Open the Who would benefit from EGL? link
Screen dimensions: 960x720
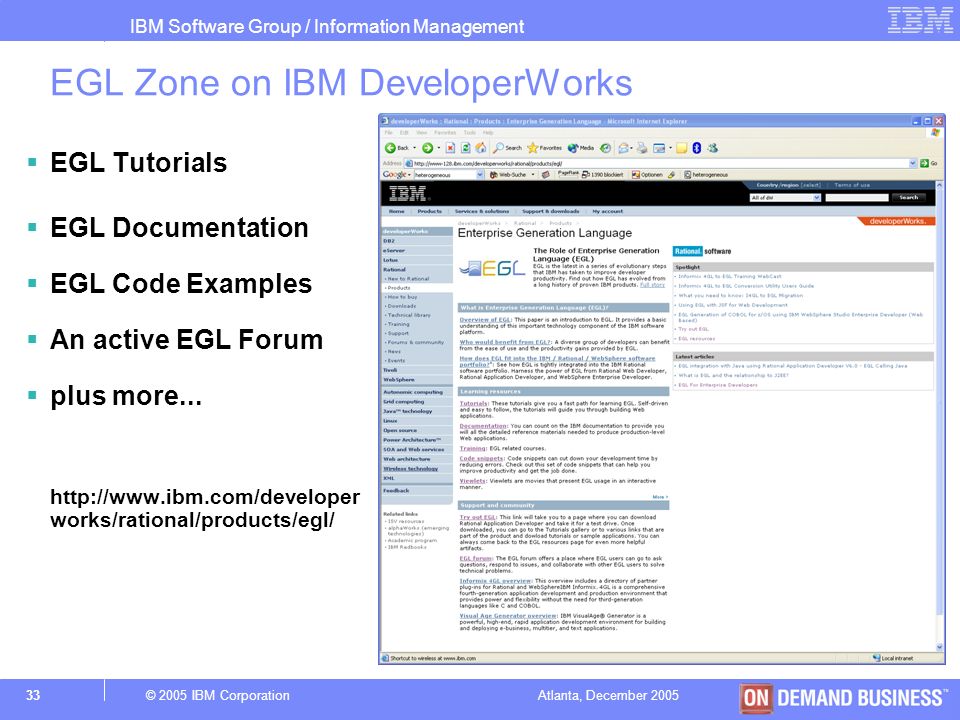tap(505, 342)
